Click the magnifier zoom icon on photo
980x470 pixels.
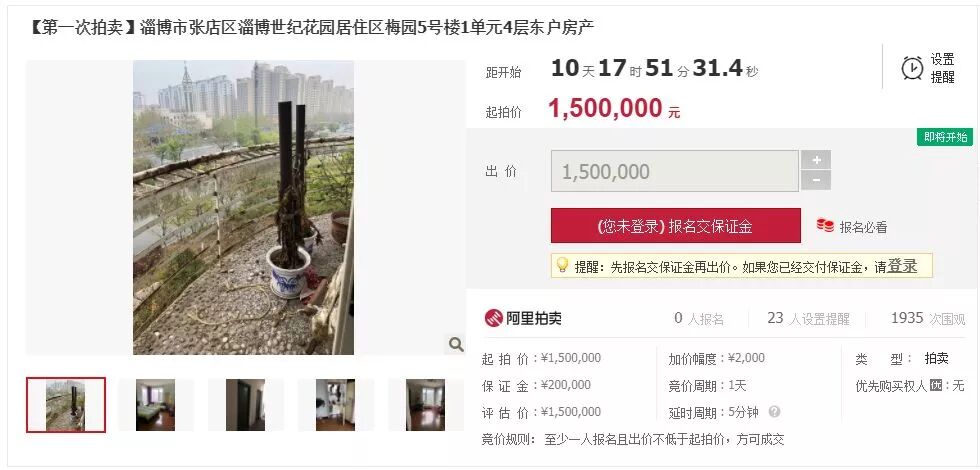(x=456, y=344)
